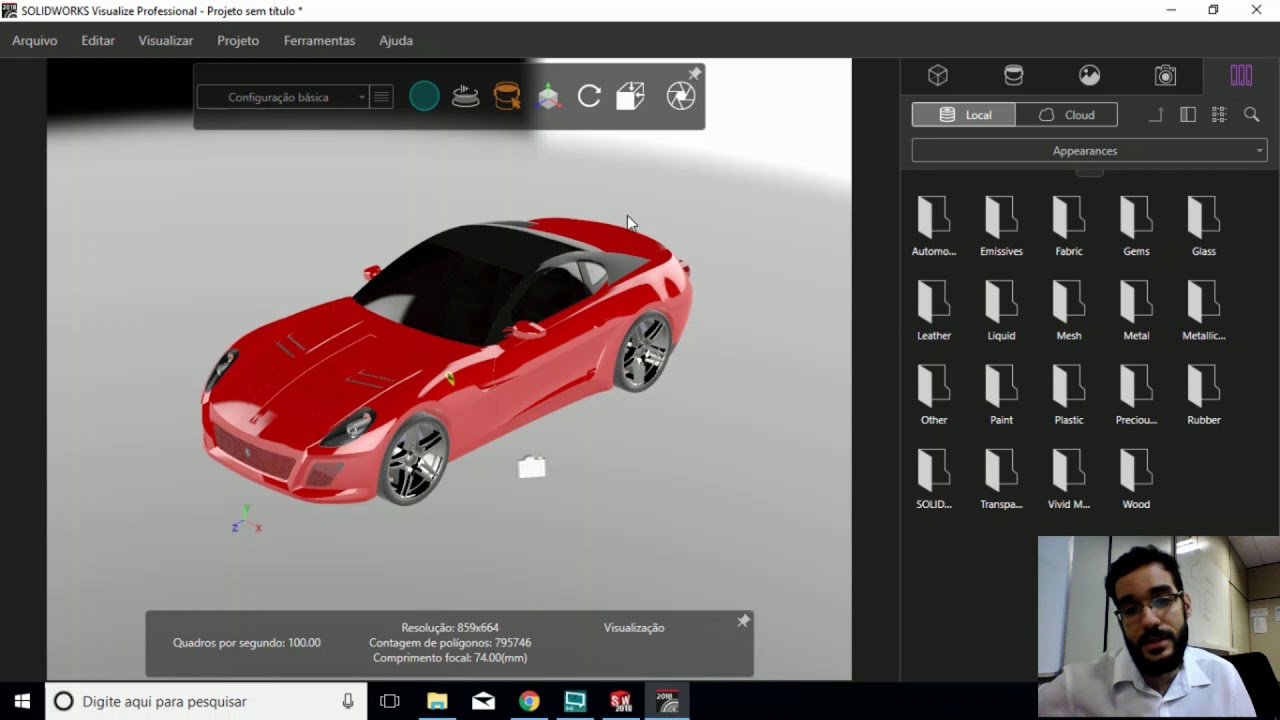Click the colored object manipulation icon
This screenshot has width=1280, height=720.
[548, 97]
